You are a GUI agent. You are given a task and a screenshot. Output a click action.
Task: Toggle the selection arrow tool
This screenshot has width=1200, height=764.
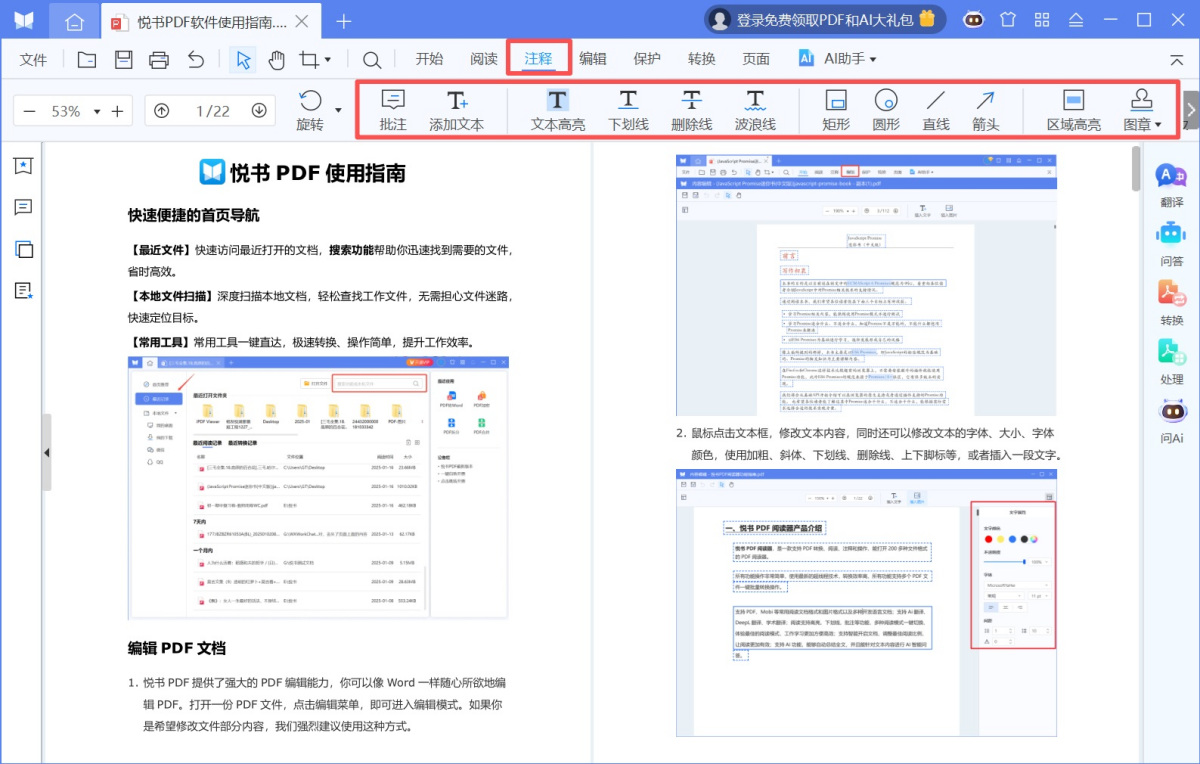(242, 59)
